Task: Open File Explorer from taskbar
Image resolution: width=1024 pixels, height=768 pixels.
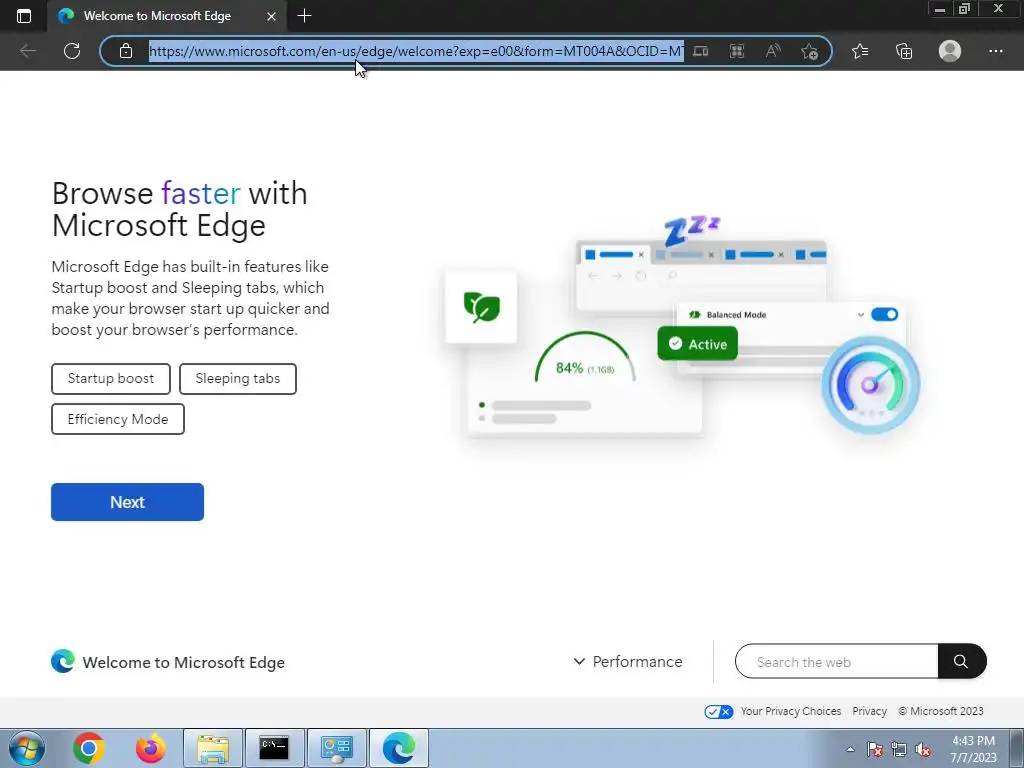Action: [213, 748]
